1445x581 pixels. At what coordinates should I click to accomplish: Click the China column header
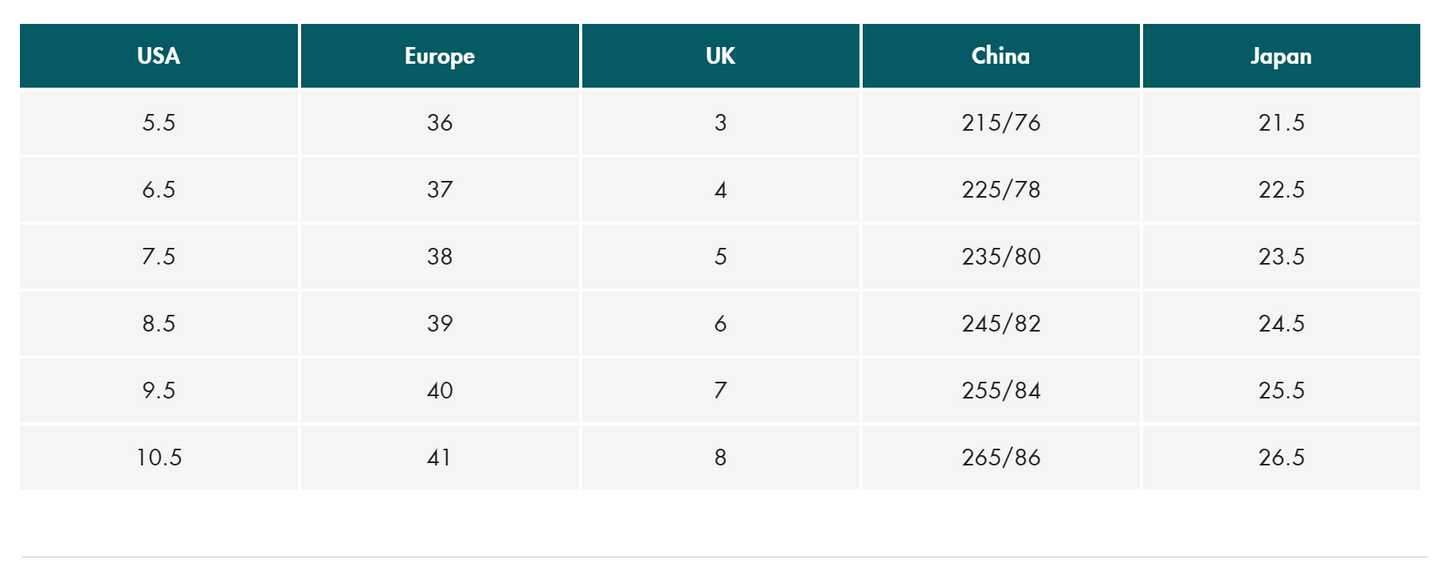[x=1001, y=56]
